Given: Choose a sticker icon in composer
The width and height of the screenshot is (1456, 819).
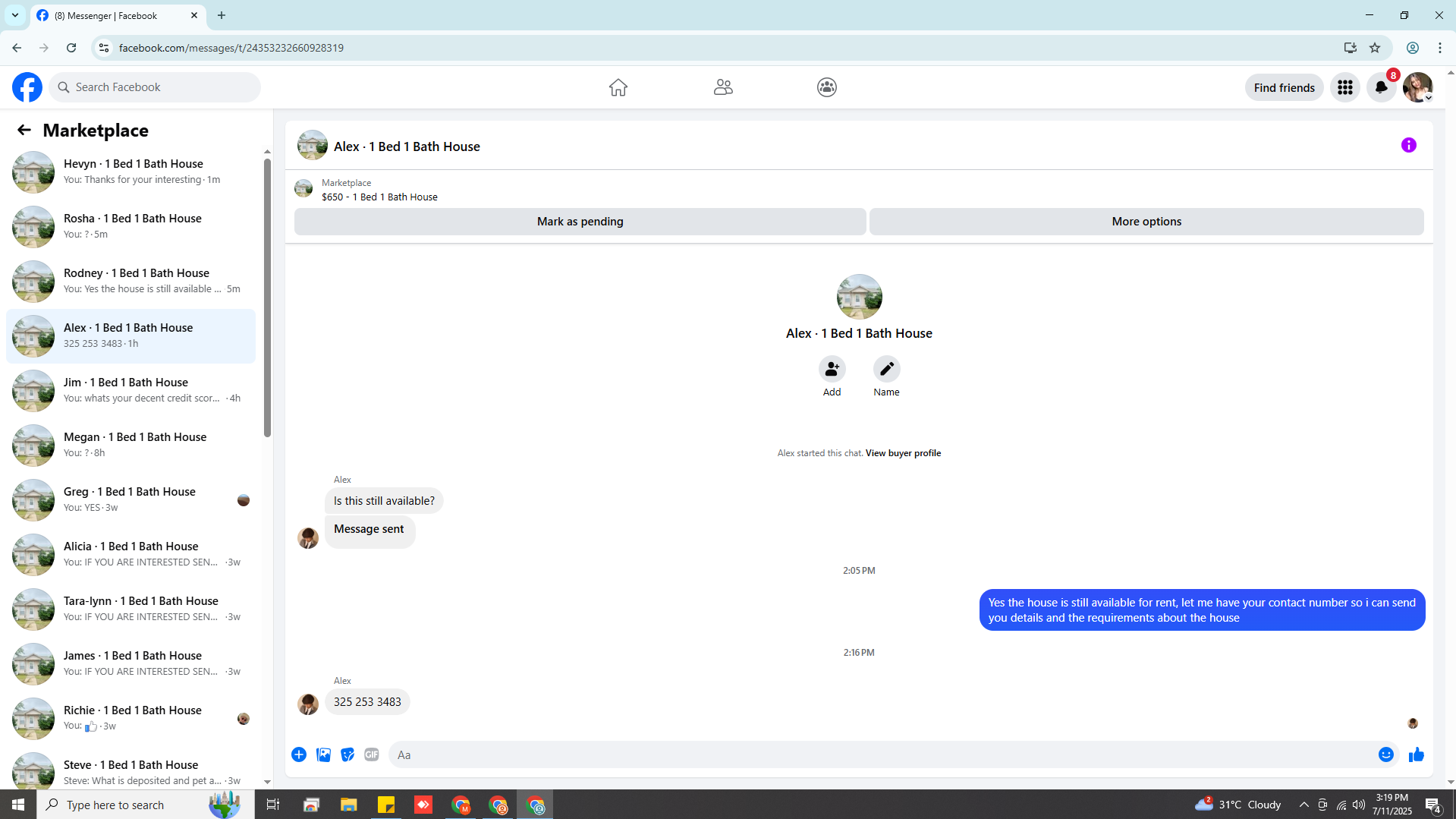Looking at the screenshot, I should click(x=347, y=754).
